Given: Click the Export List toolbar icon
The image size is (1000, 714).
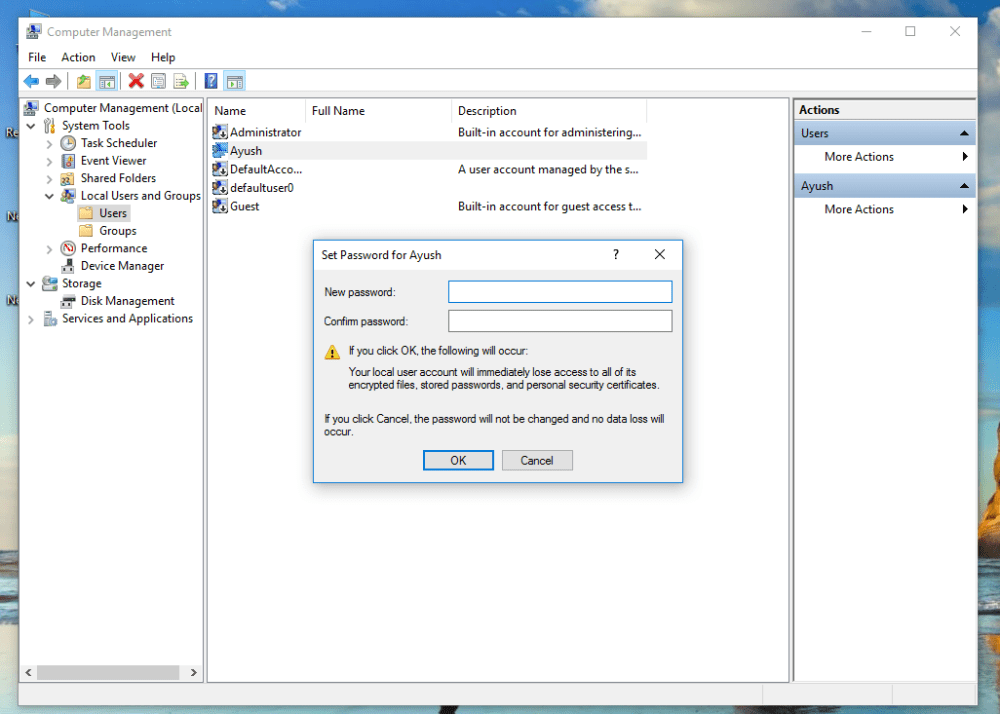Looking at the screenshot, I should [181, 81].
